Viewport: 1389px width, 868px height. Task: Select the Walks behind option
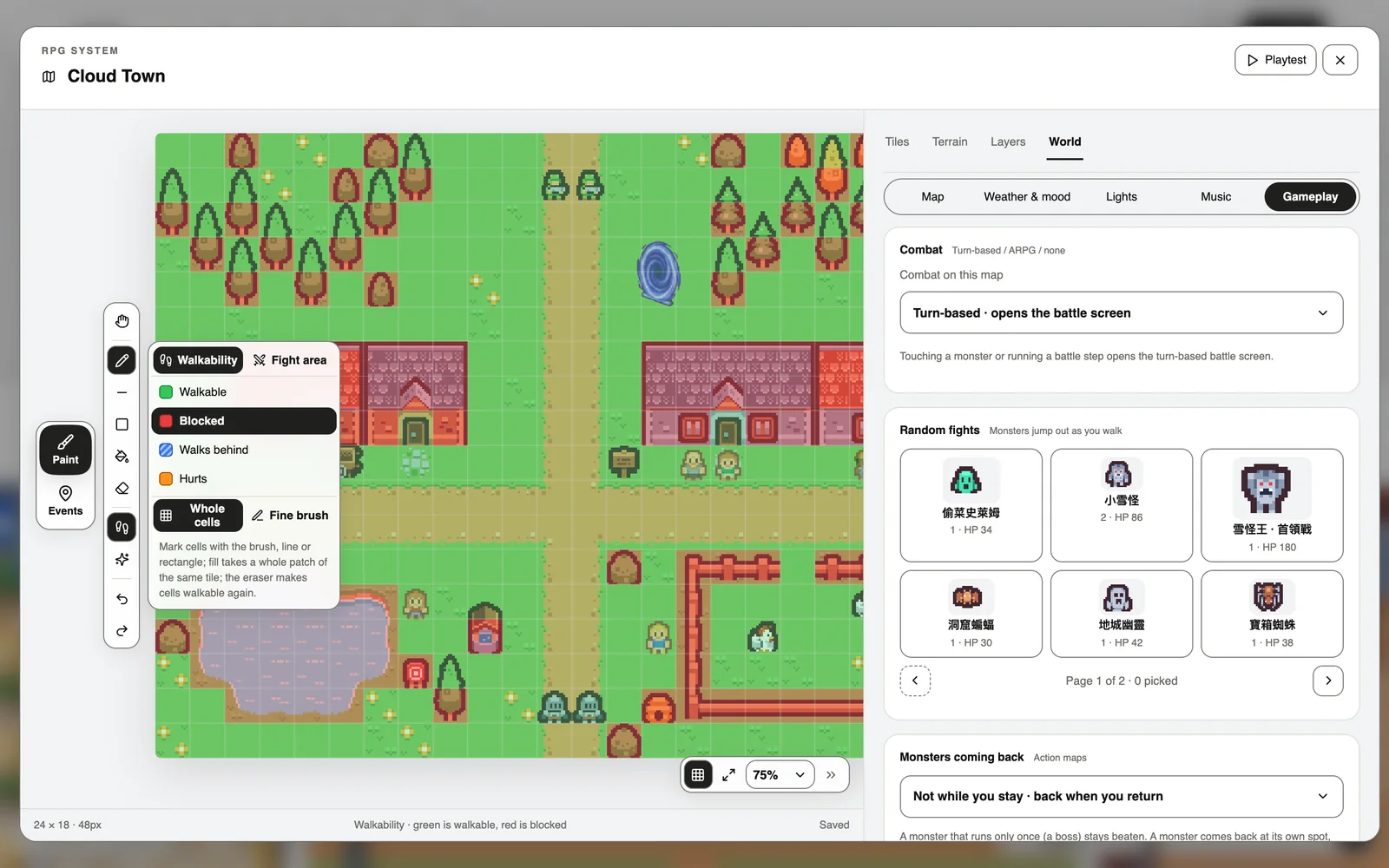[x=244, y=450]
